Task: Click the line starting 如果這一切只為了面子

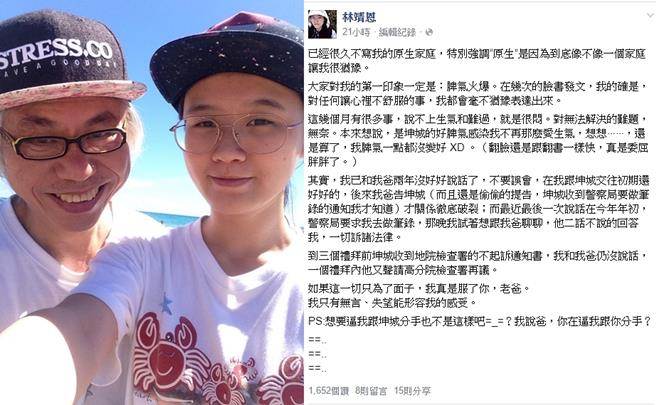Action: pos(419,288)
